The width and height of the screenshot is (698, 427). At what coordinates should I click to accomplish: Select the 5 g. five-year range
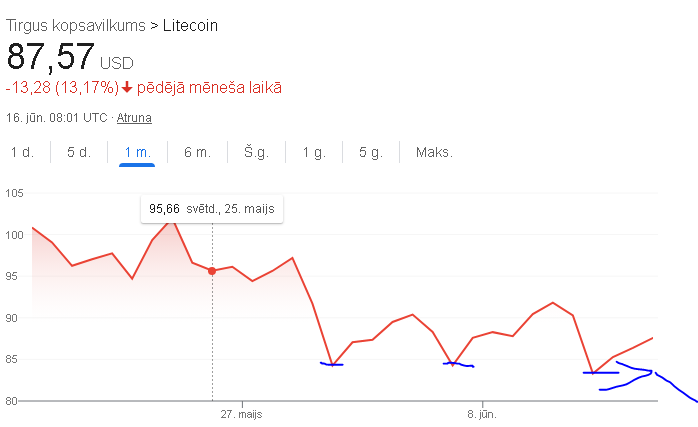pyautogui.click(x=371, y=152)
